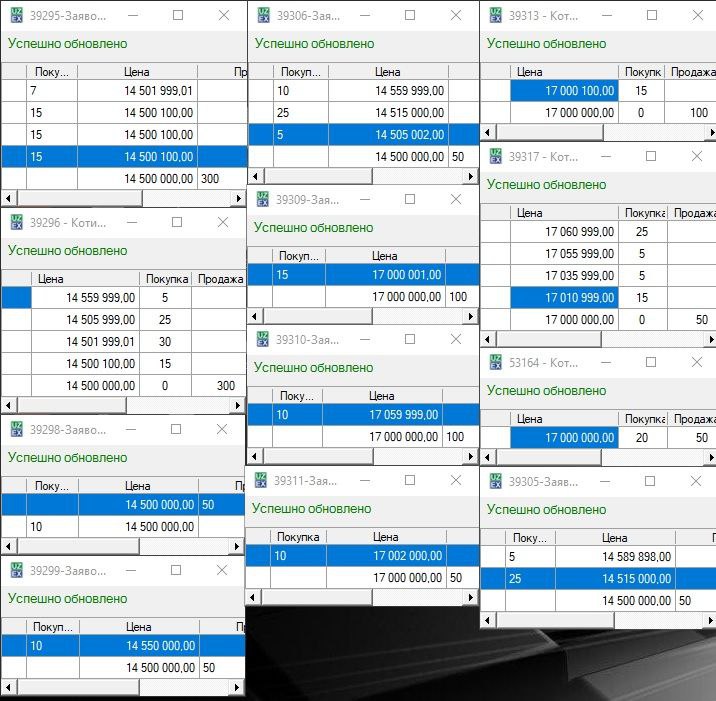Select row with quantity 10 in window 39298
The image size is (716, 701).
(x=123, y=527)
